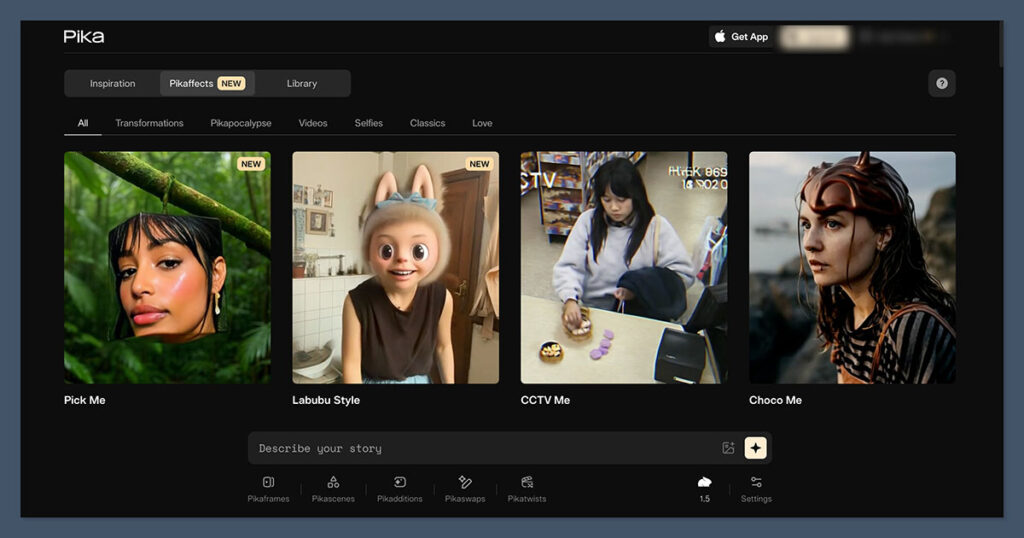Viewport: 1024px width, 538px height.
Task: Switch to the Pikaffects tab
Action: (207, 84)
